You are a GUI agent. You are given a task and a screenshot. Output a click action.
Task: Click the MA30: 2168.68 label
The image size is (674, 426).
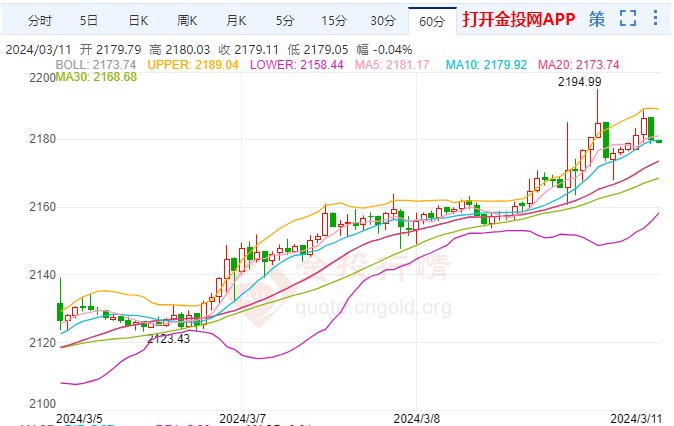pyautogui.click(x=96, y=77)
